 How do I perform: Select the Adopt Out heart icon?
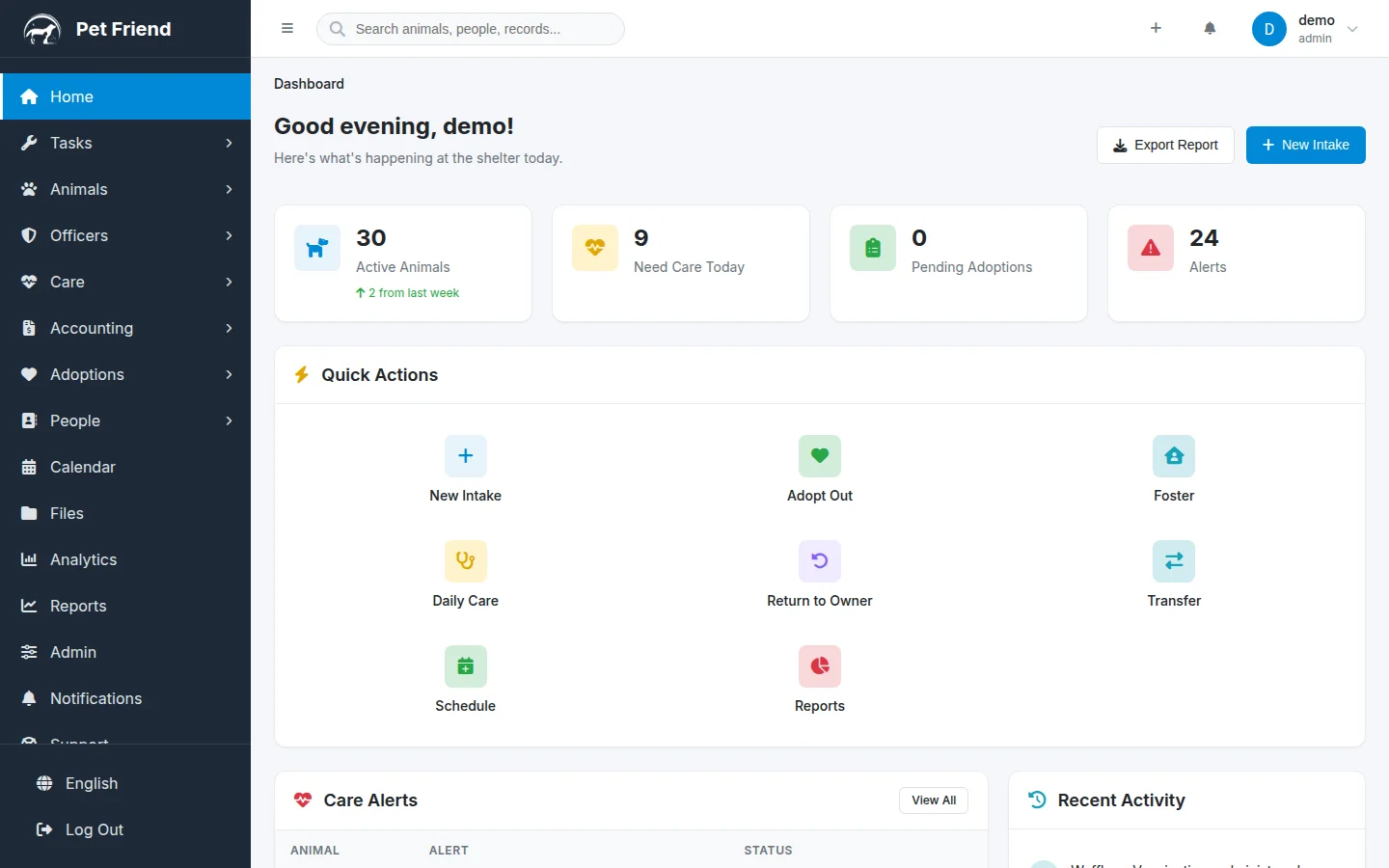(819, 455)
